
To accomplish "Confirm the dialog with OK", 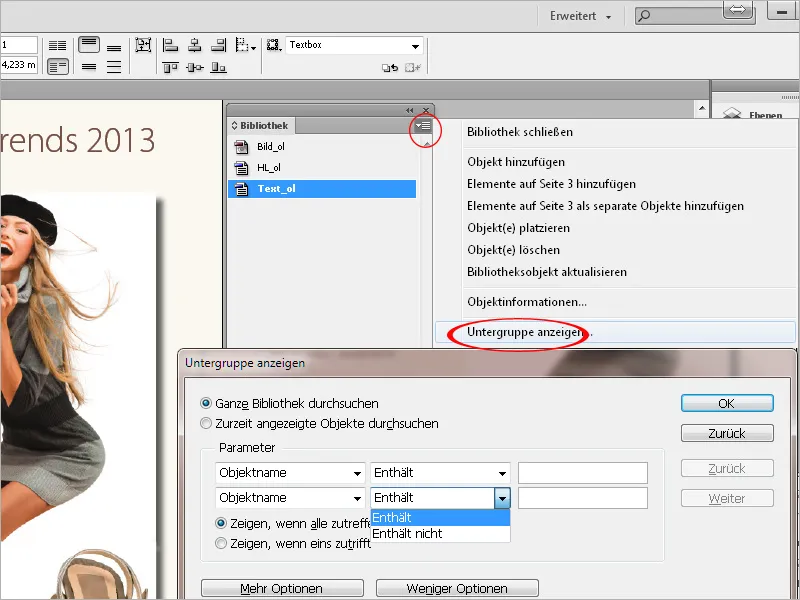I will tap(727, 404).
